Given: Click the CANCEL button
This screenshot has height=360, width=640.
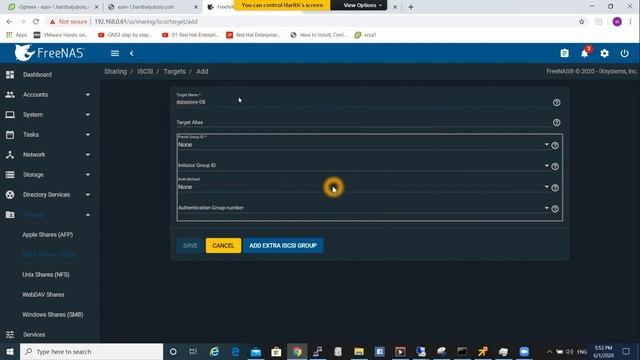Looking at the screenshot, I should [x=223, y=245].
